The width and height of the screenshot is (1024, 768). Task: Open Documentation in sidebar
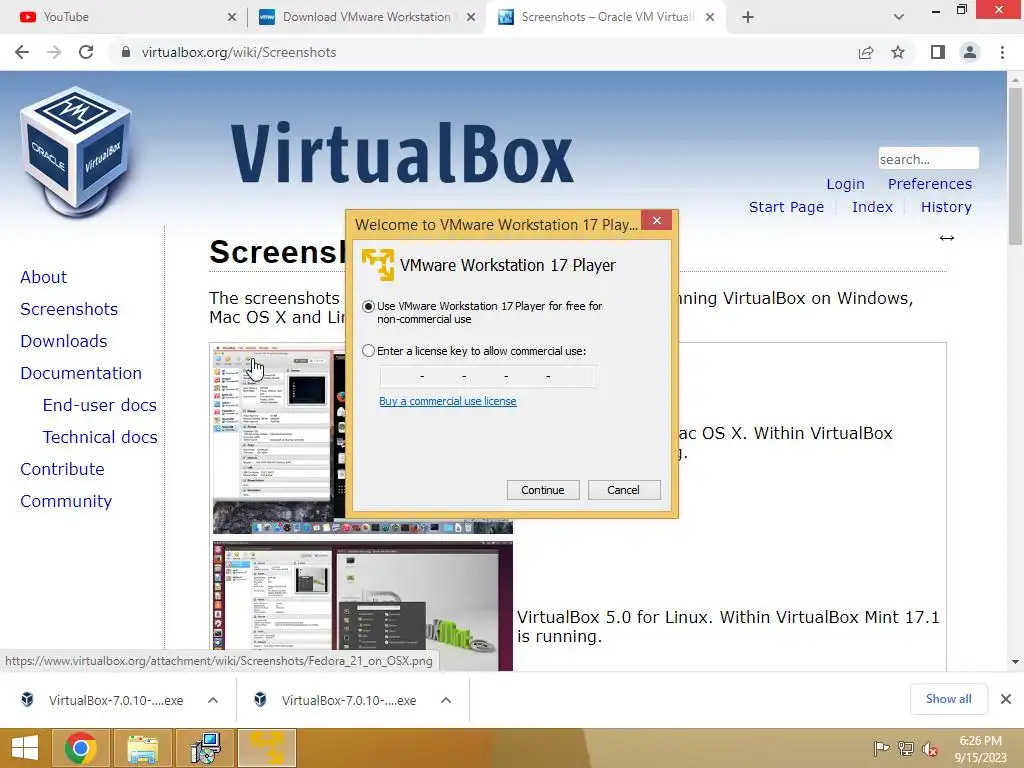[81, 373]
